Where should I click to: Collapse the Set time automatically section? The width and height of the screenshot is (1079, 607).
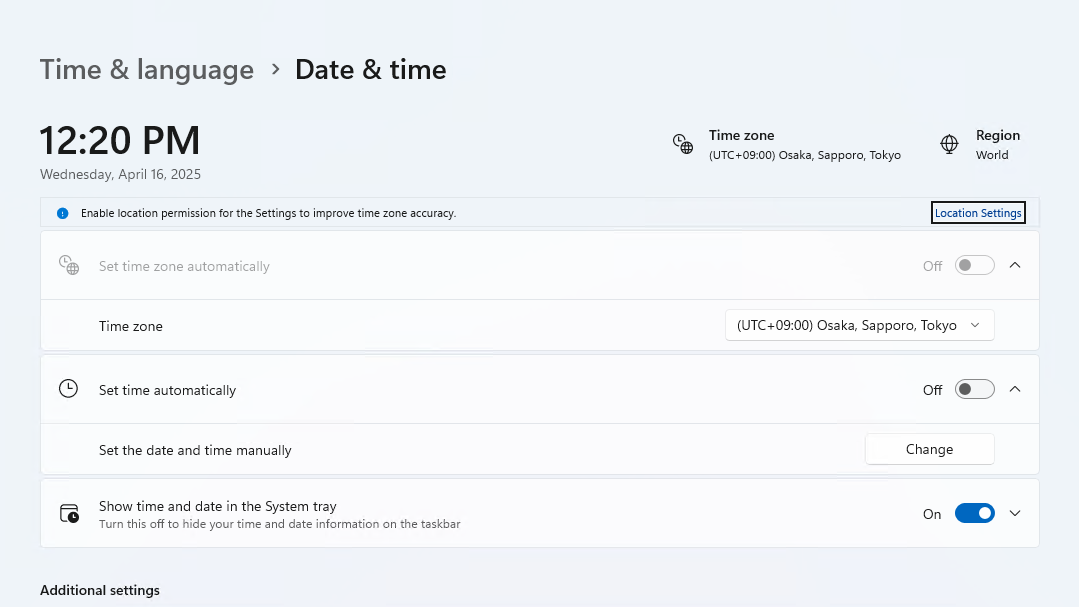point(1015,389)
